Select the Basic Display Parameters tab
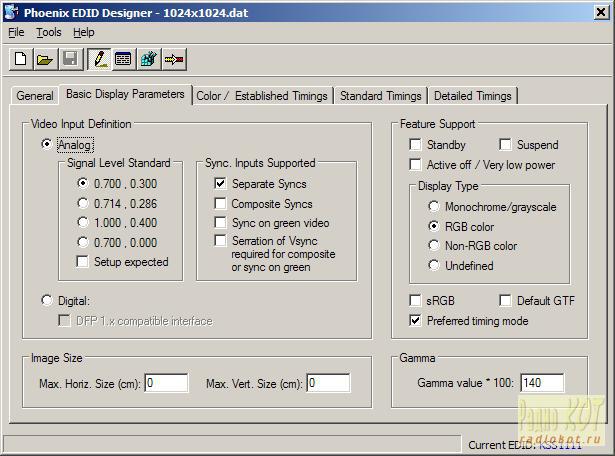Image resolution: width=615 pixels, height=456 pixels. (x=125, y=94)
